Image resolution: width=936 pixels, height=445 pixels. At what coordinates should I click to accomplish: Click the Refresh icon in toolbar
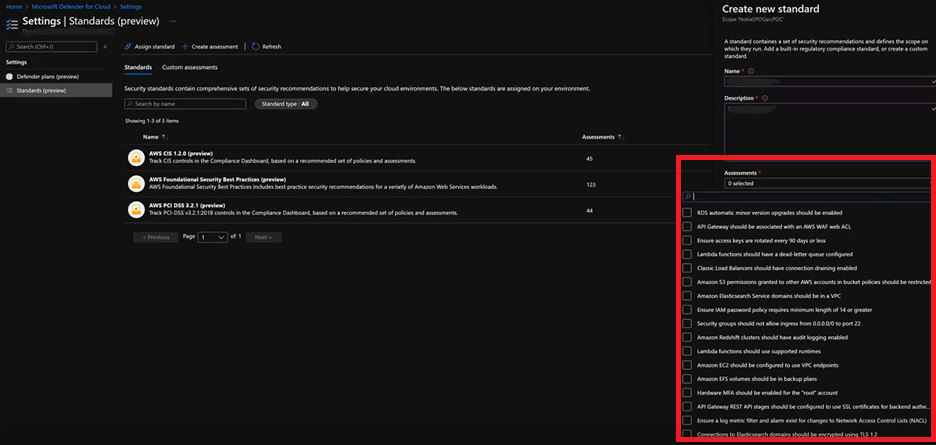pyautogui.click(x=255, y=47)
